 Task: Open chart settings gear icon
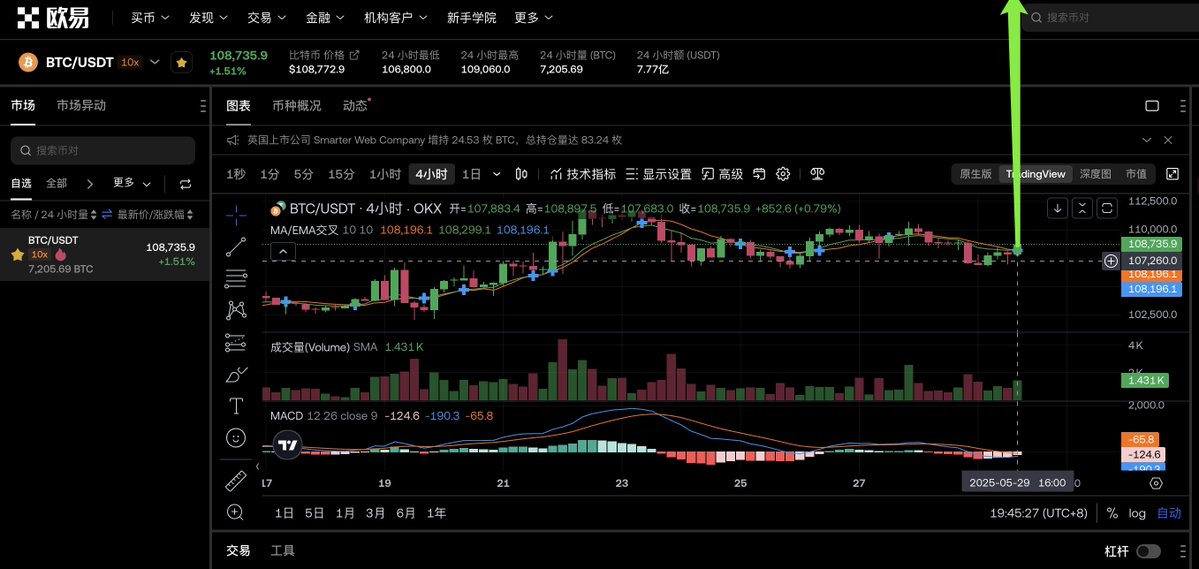point(782,174)
